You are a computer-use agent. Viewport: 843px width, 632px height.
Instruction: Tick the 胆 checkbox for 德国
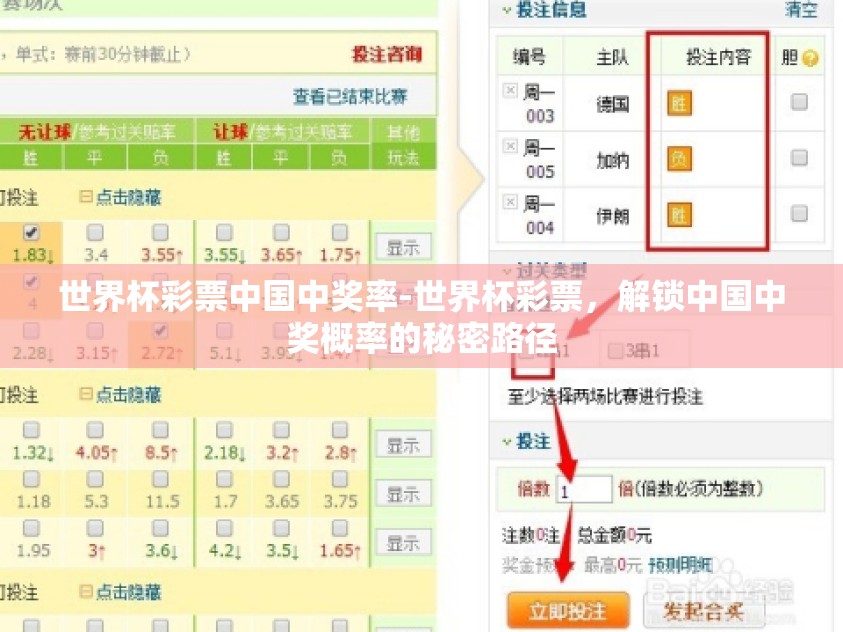click(x=799, y=102)
